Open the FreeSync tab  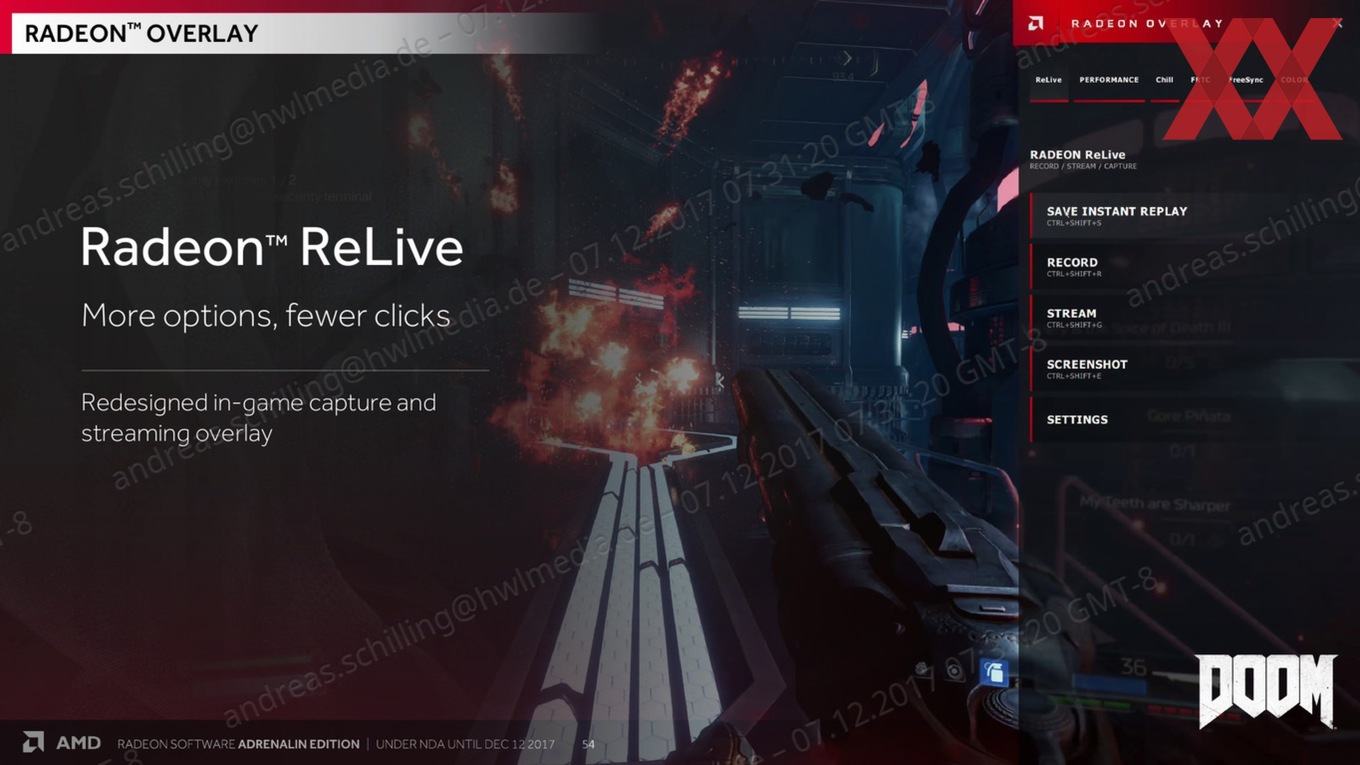(1246, 80)
